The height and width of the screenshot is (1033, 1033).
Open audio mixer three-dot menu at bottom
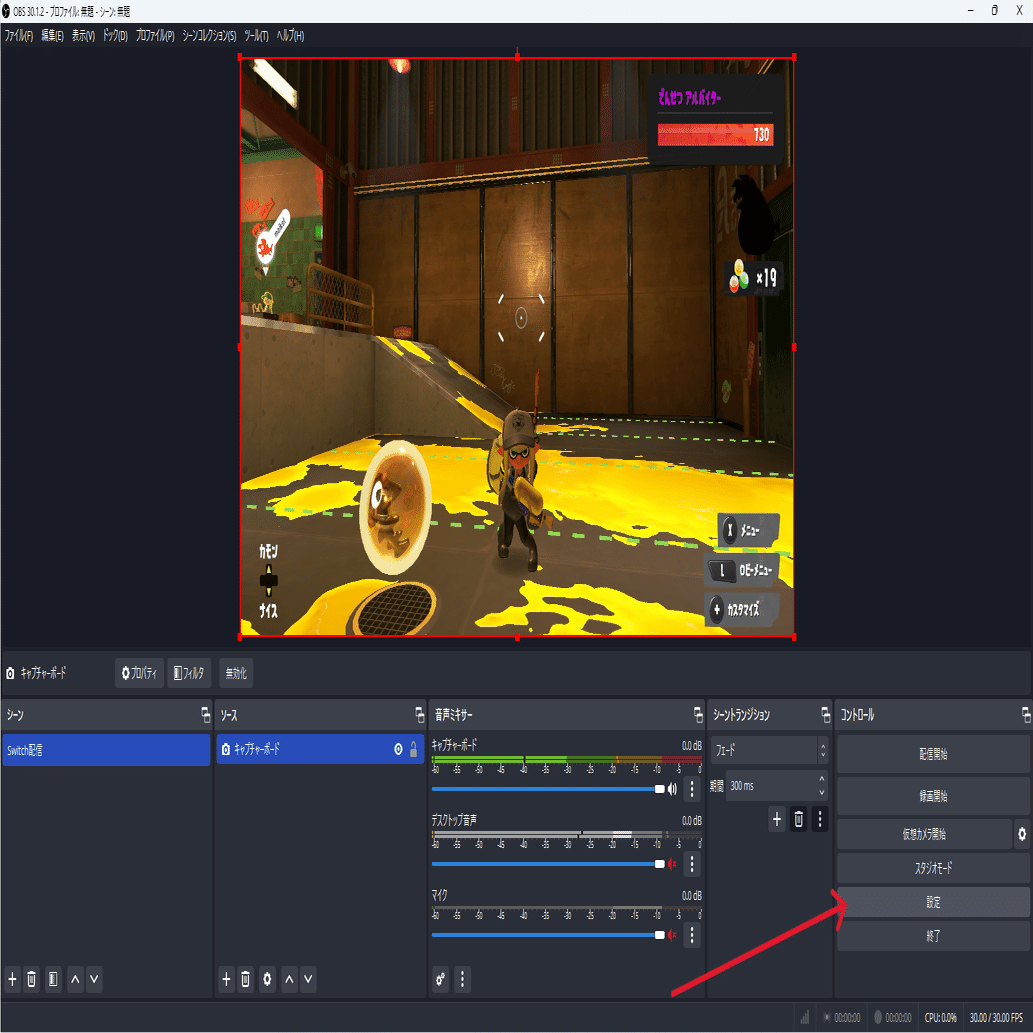(x=462, y=979)
